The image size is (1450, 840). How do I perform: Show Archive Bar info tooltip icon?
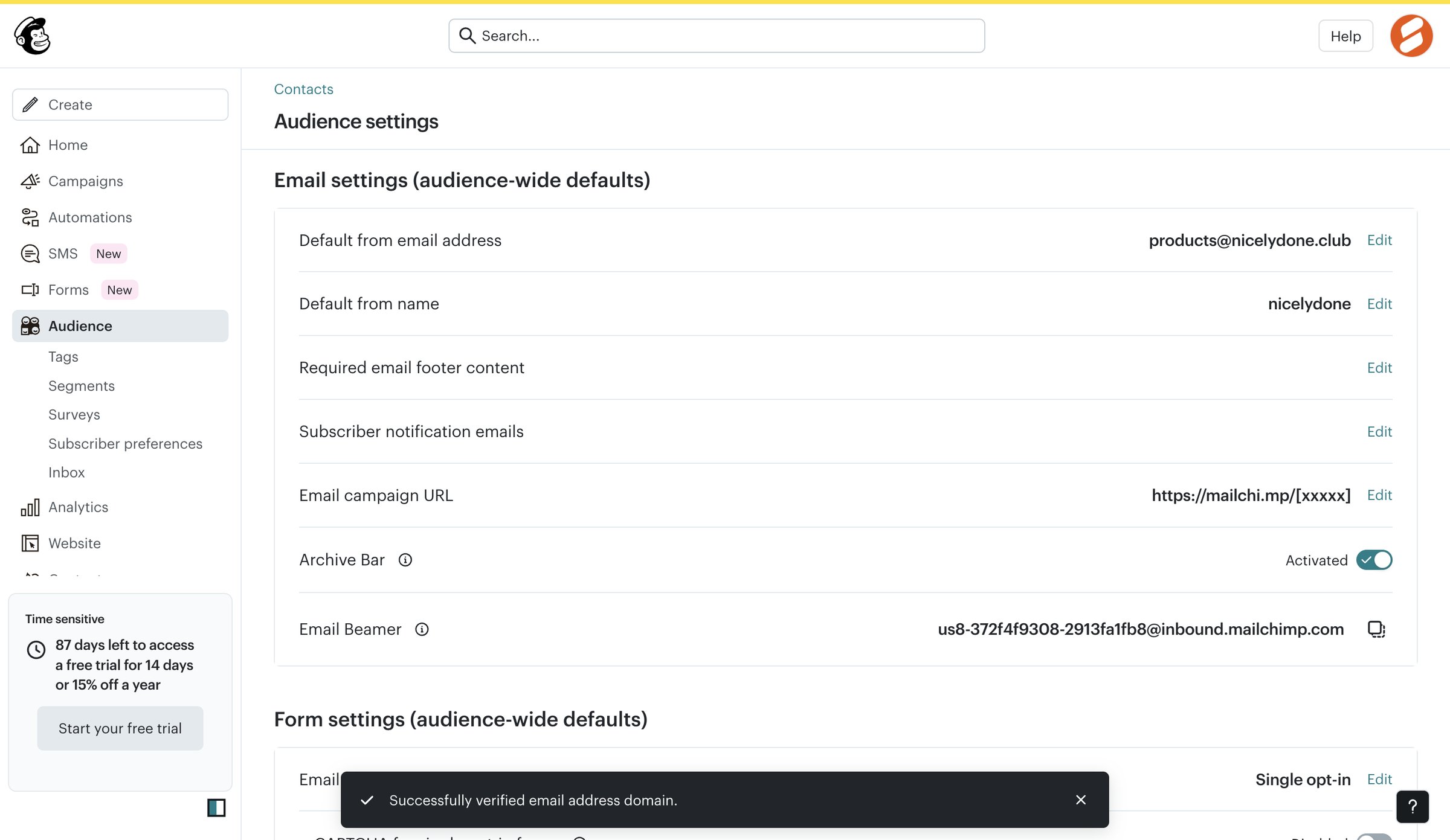click(x=405, y=560)
